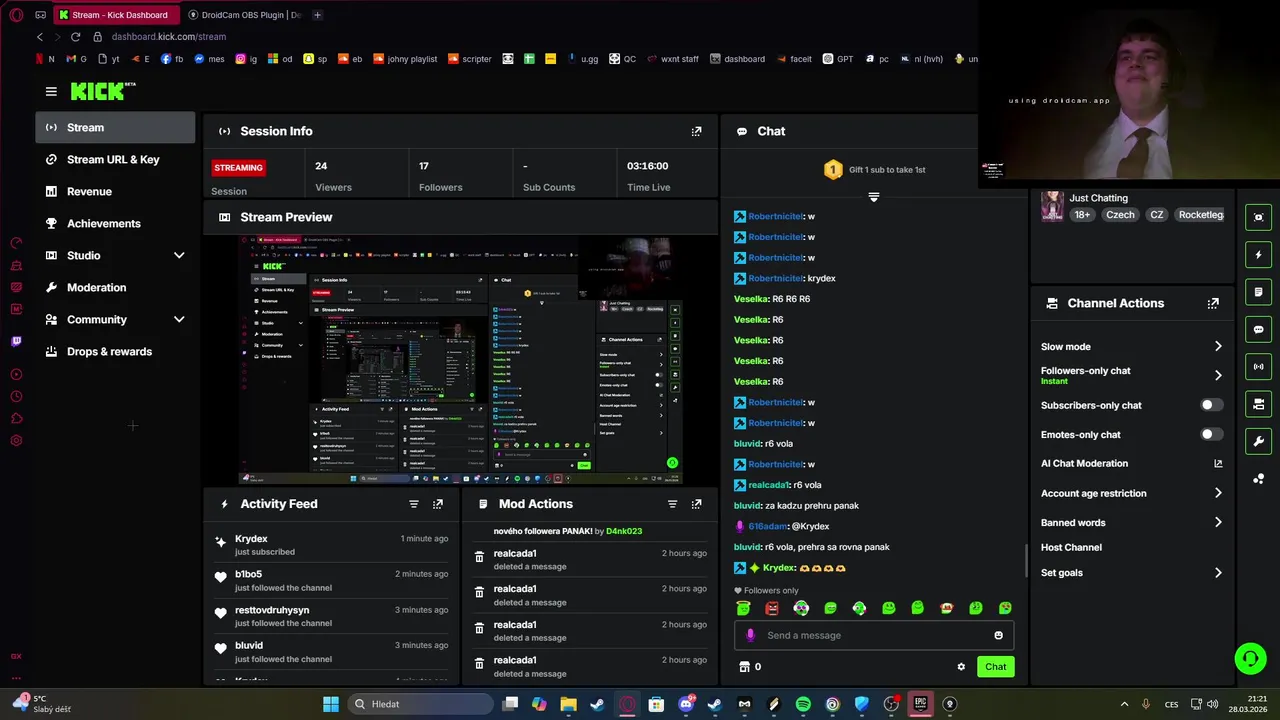Image resolution: width=1280 pixels, height=720 pixels.
Task: Click the Hledat taskbar search box
Action: pos(419,704)
